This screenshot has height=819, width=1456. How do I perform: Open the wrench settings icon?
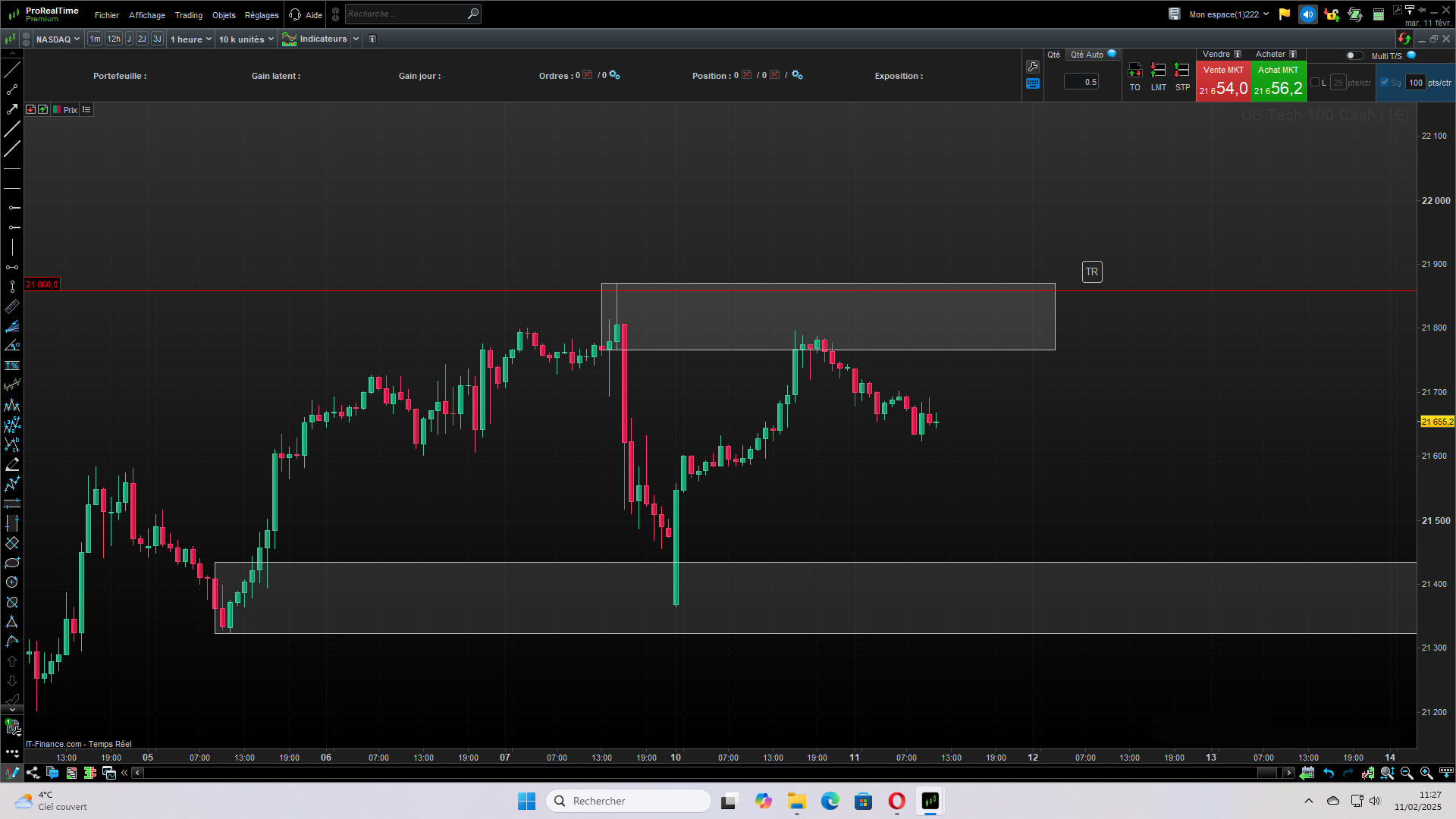pos(1032,67)
